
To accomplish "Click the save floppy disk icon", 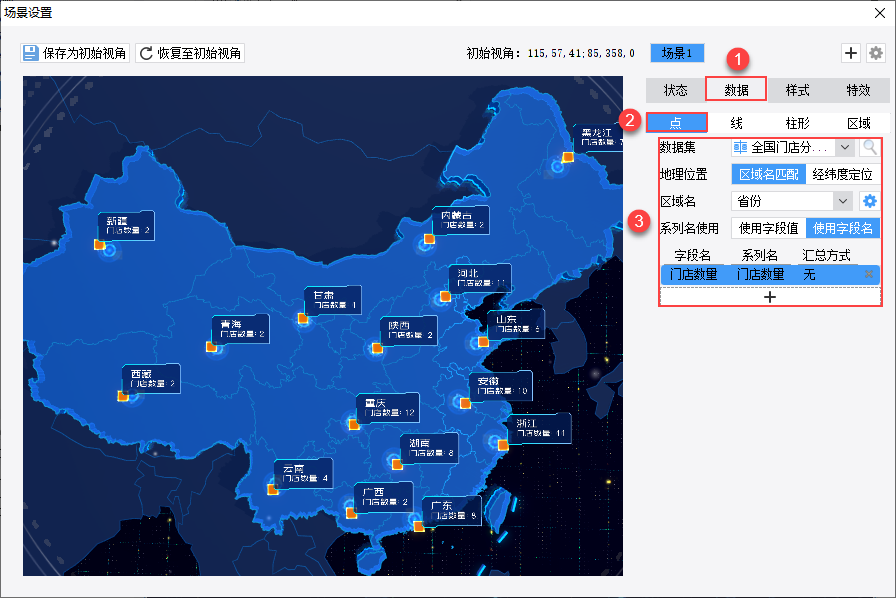I will [x=30, y=53].
